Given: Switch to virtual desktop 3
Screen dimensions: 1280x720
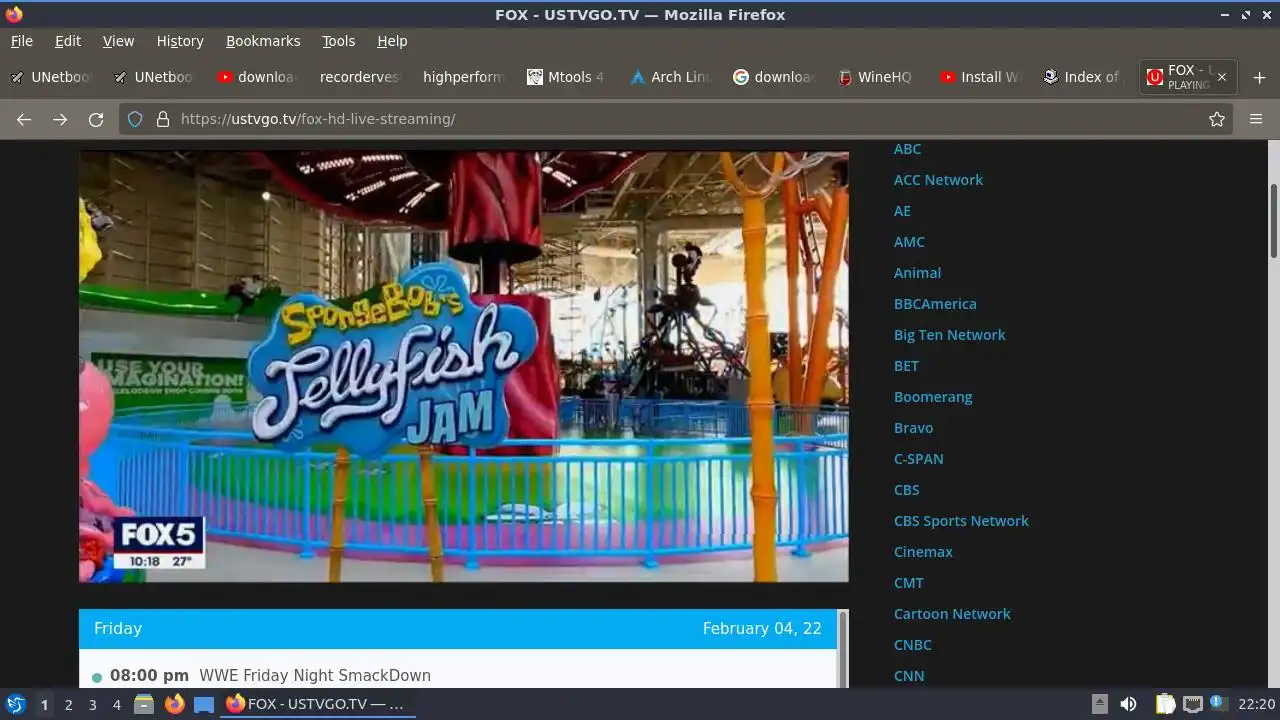Looking at the screenshot, I should (92, 705).
